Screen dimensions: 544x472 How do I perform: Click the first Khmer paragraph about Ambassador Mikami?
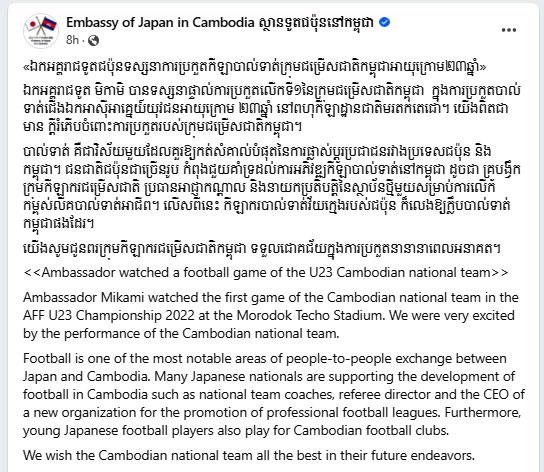[272, 109]
